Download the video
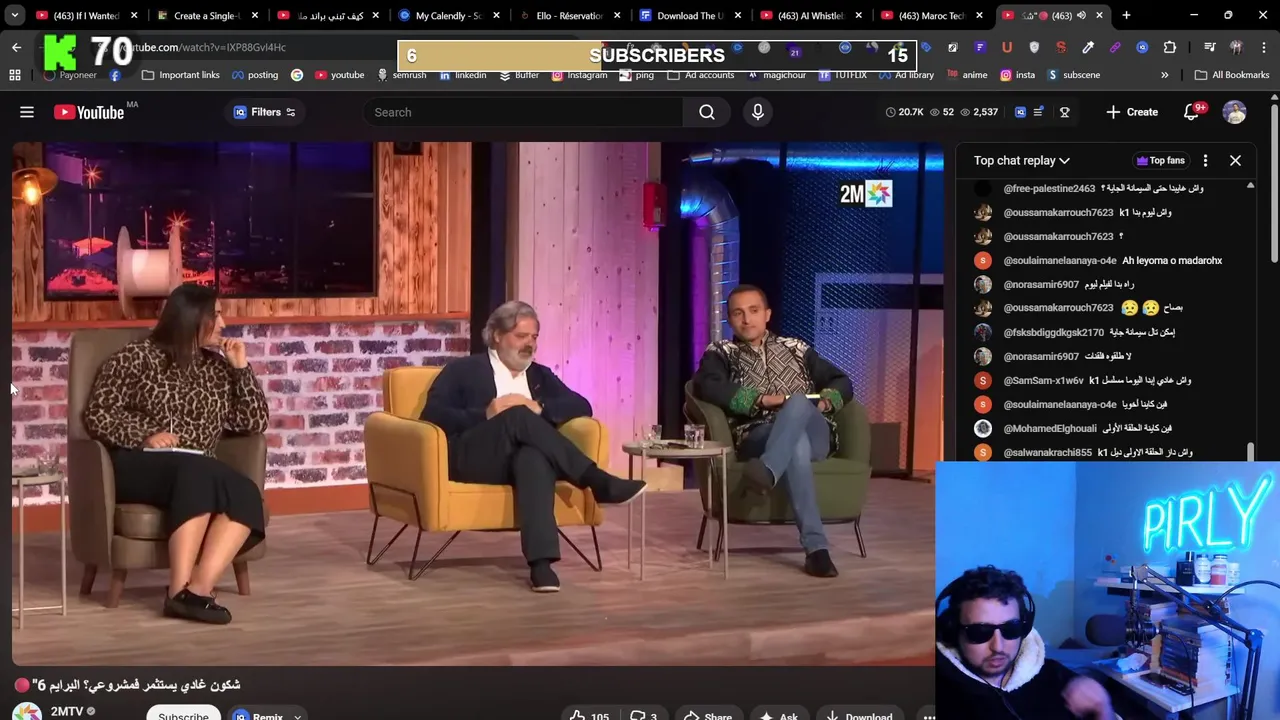 click(859, 716)
